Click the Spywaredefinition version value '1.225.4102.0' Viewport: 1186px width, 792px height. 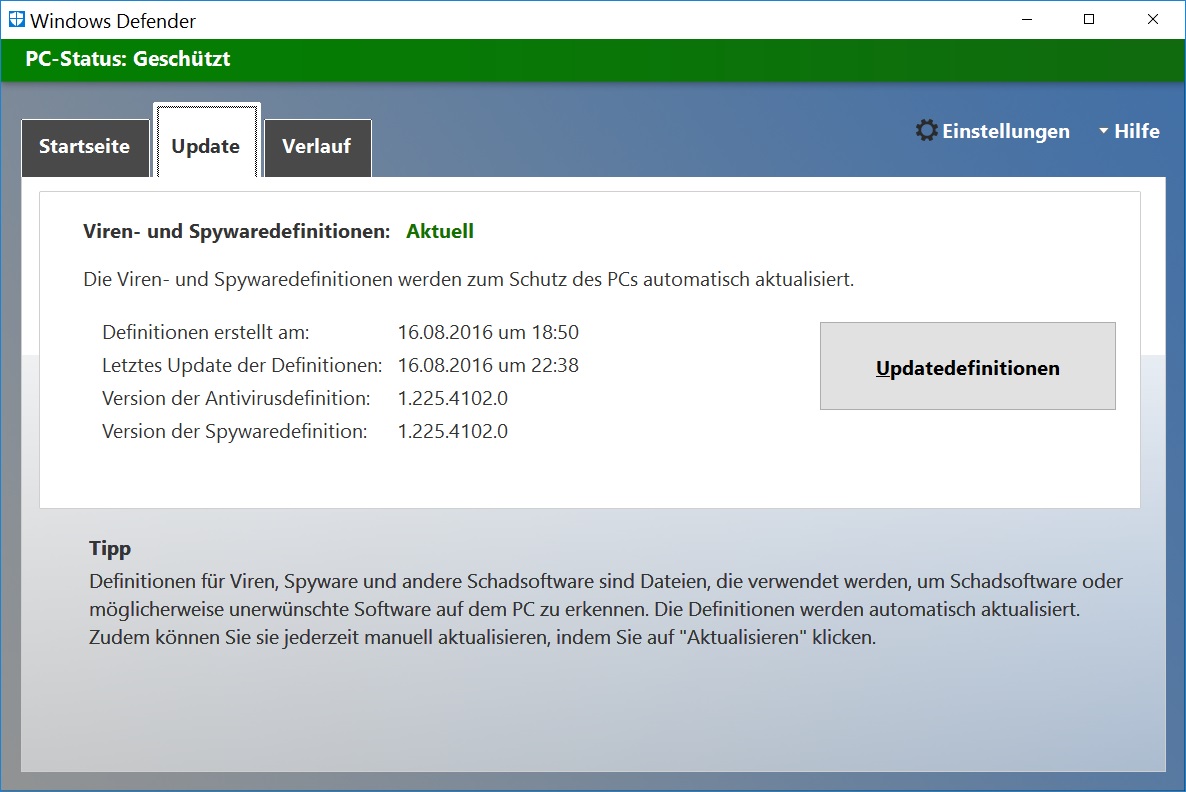[x=452, y=431]
